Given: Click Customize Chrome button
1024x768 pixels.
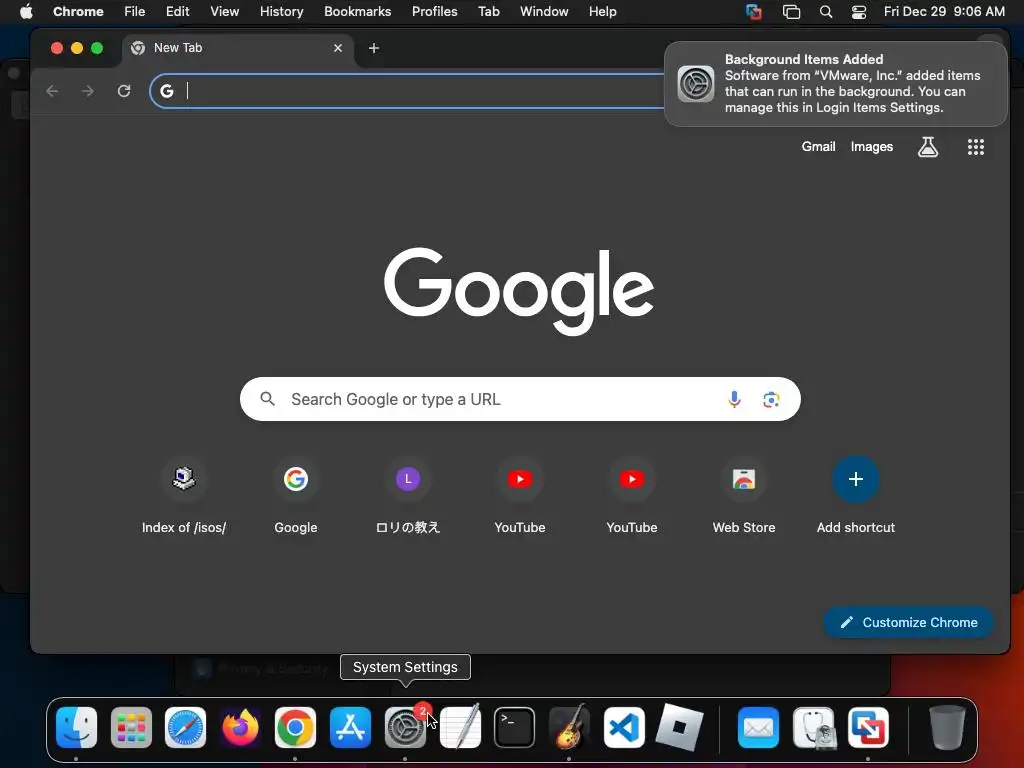Looking at the screenshot, I should point(908,622).
